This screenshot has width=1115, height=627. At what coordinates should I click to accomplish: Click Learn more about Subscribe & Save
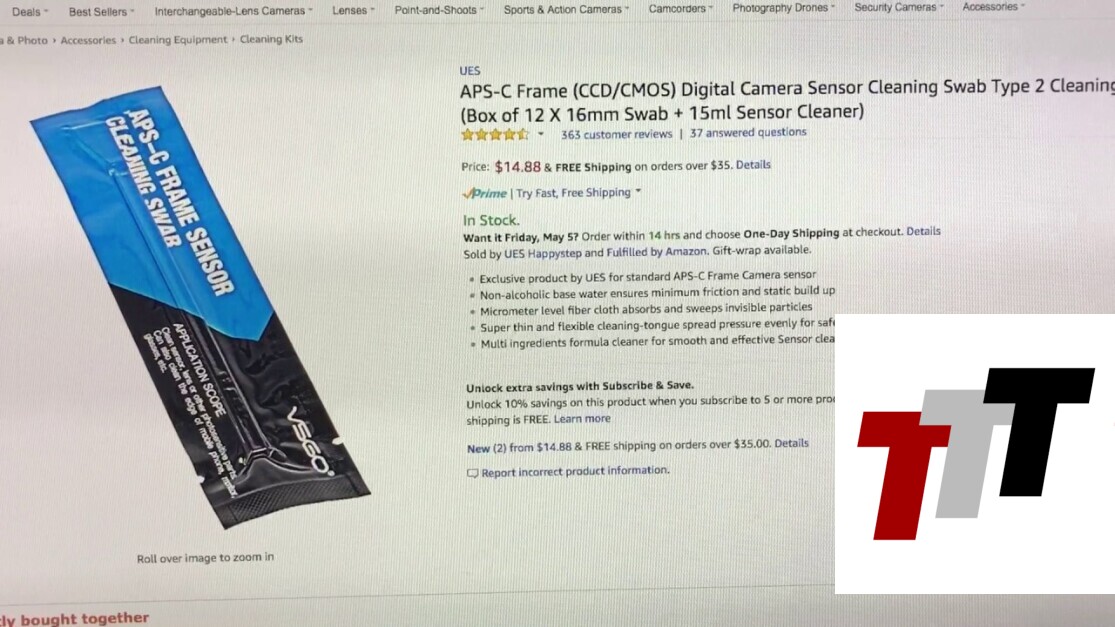coord(582,419)
